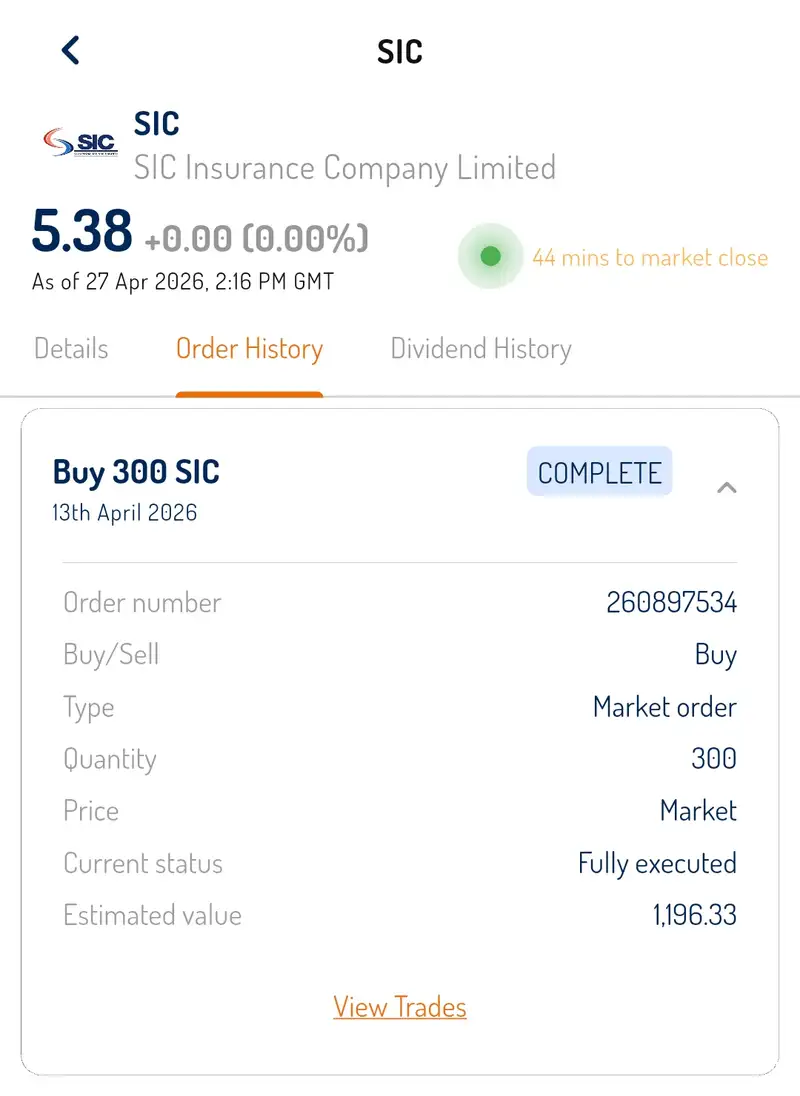This screenshot has width=800, height=1096.
Task: Open the Dividend History tab
Action: [x=481, y=348]
